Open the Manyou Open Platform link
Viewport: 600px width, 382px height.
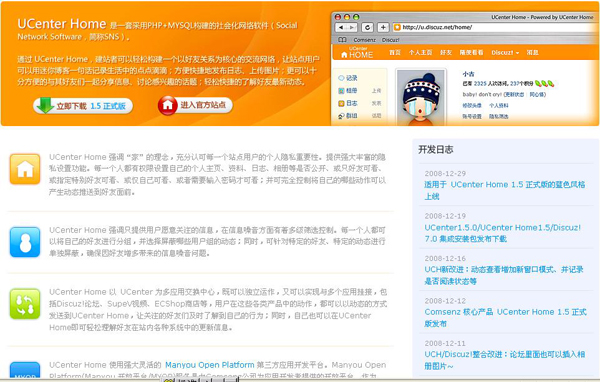[x=210, y=365]
